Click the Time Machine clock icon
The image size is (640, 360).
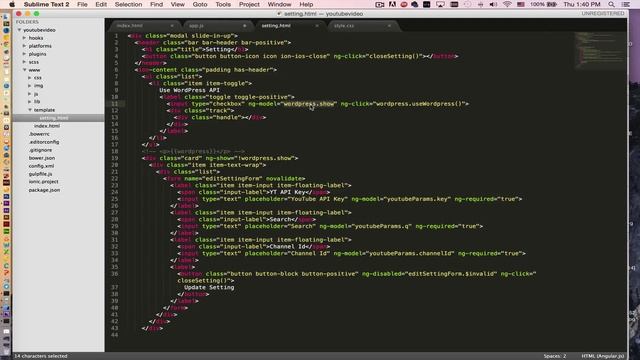(x=467, y=4)
